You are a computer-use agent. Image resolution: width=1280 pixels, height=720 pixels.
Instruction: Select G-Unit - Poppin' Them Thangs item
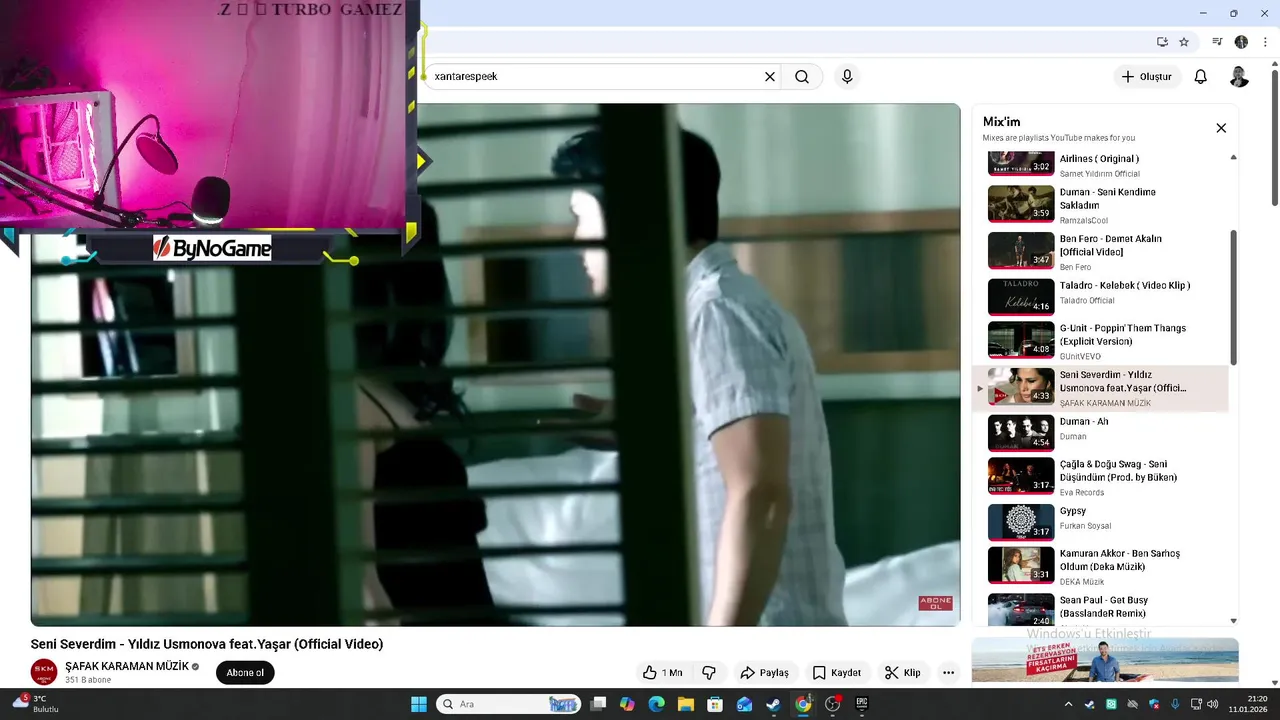coord(1102,341)
